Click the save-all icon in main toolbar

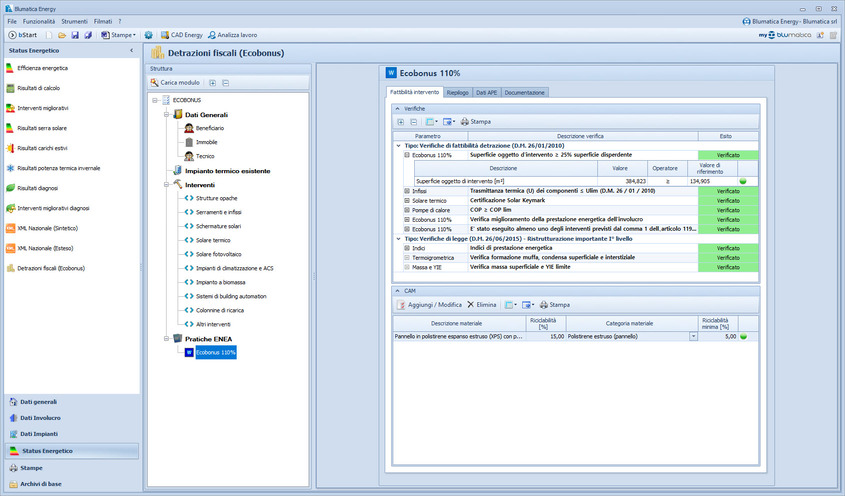click(88, 35)
